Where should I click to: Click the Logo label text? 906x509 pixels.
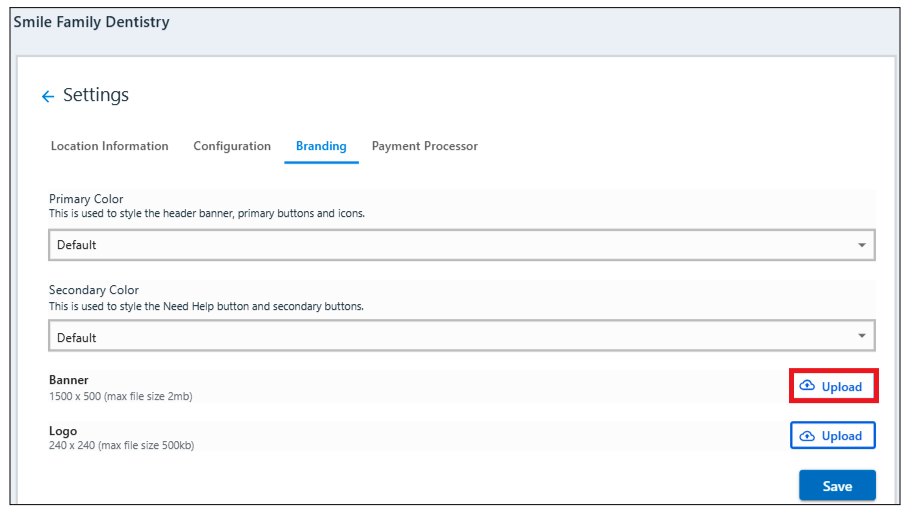[63, 431]
